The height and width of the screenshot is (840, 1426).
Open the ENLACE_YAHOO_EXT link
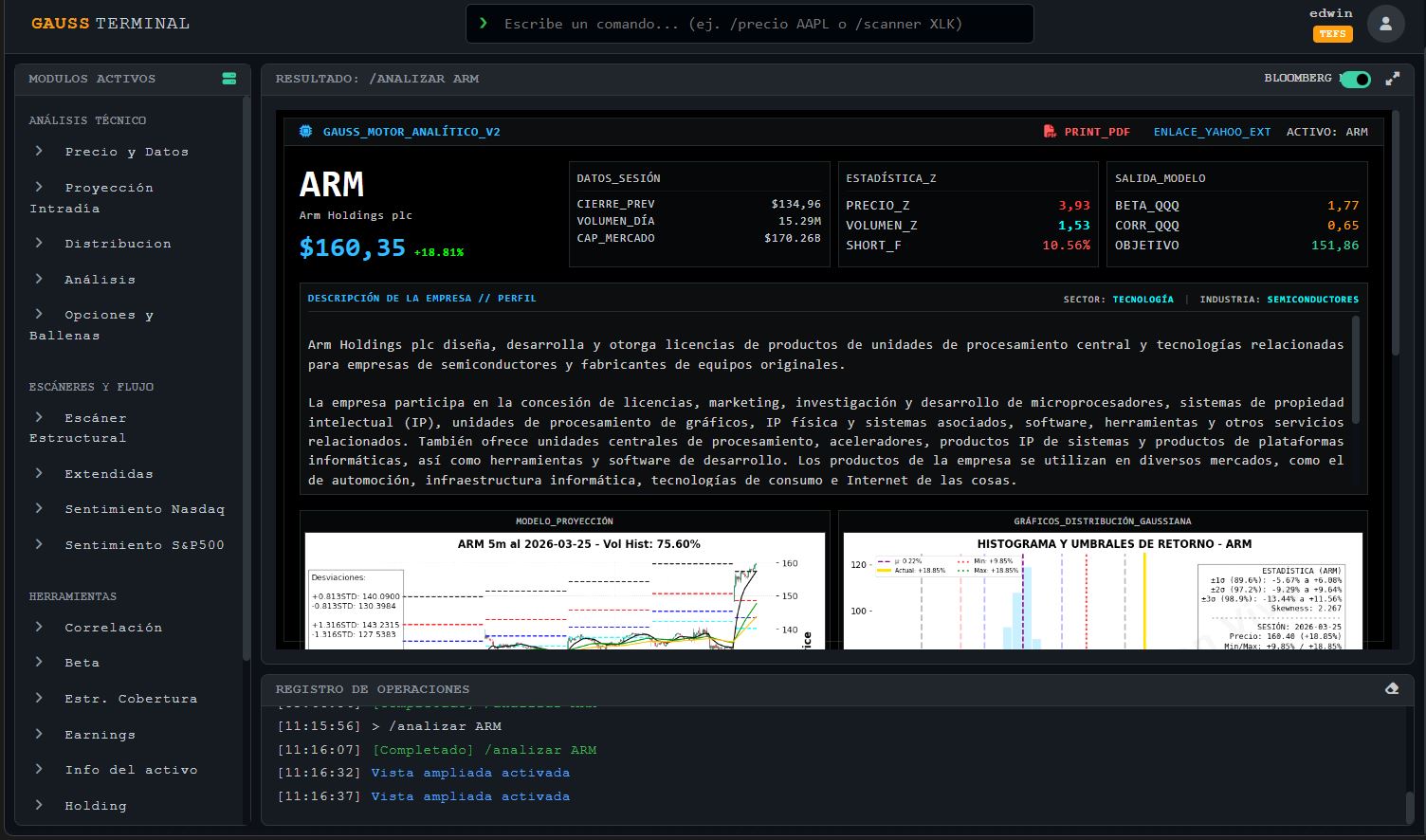(1211, 132)
